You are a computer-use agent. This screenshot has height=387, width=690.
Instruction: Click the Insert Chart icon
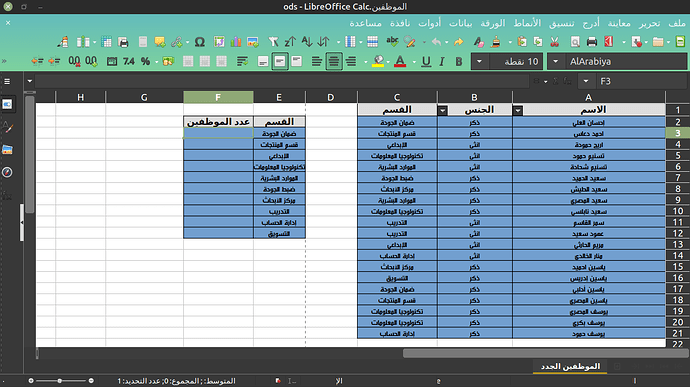point(236,42)
